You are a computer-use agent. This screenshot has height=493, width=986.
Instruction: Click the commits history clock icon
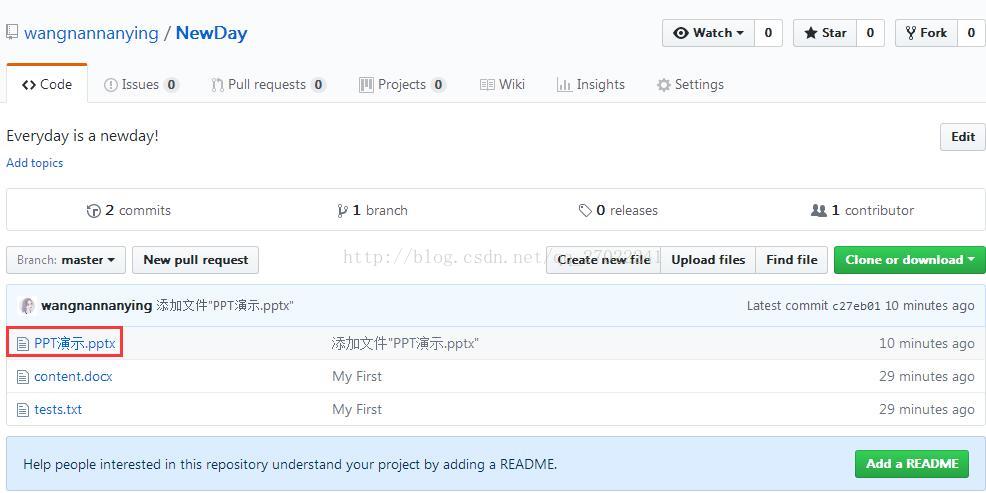pyautogui.click(x=94, y=211)
